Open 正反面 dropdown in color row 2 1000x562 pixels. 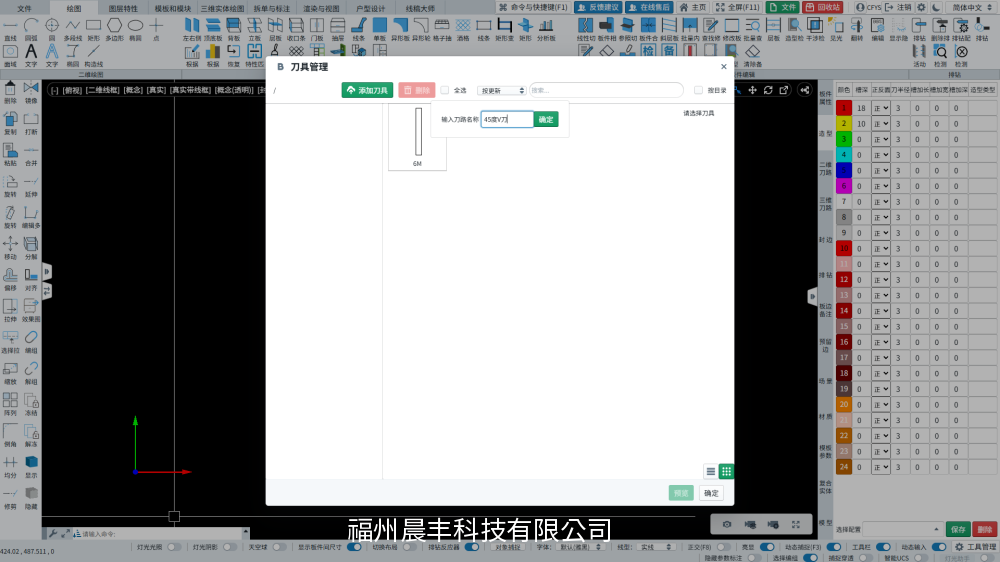click(881, 124)
